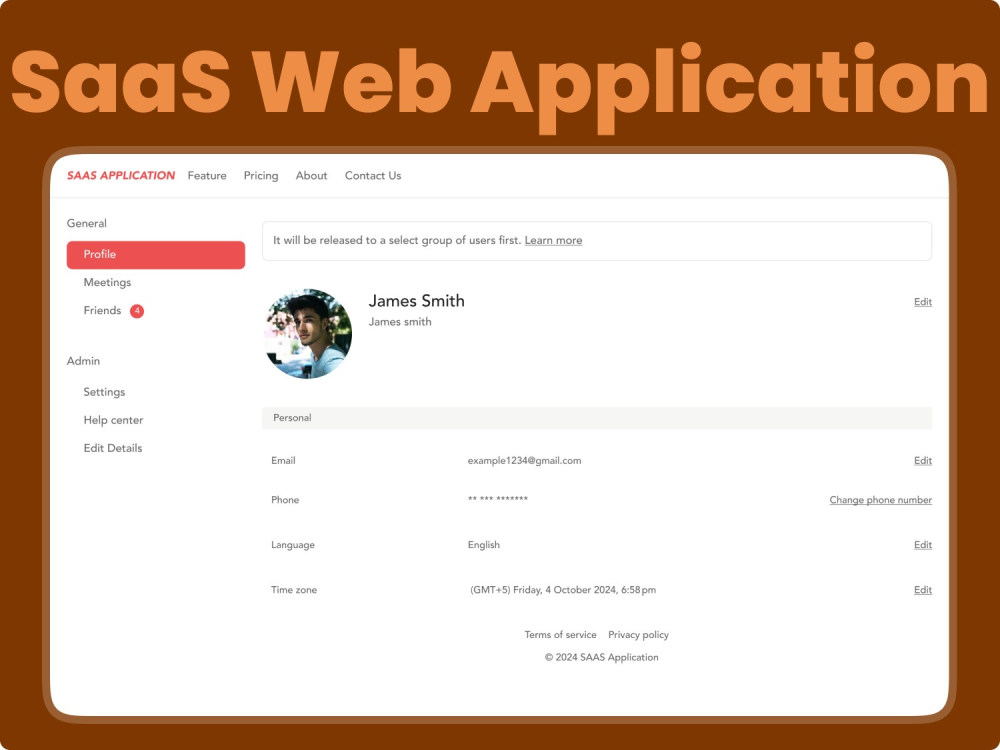Select Profile in the sidebar
This screenshot has height=750, width=1000.
[x=156, y=254]
